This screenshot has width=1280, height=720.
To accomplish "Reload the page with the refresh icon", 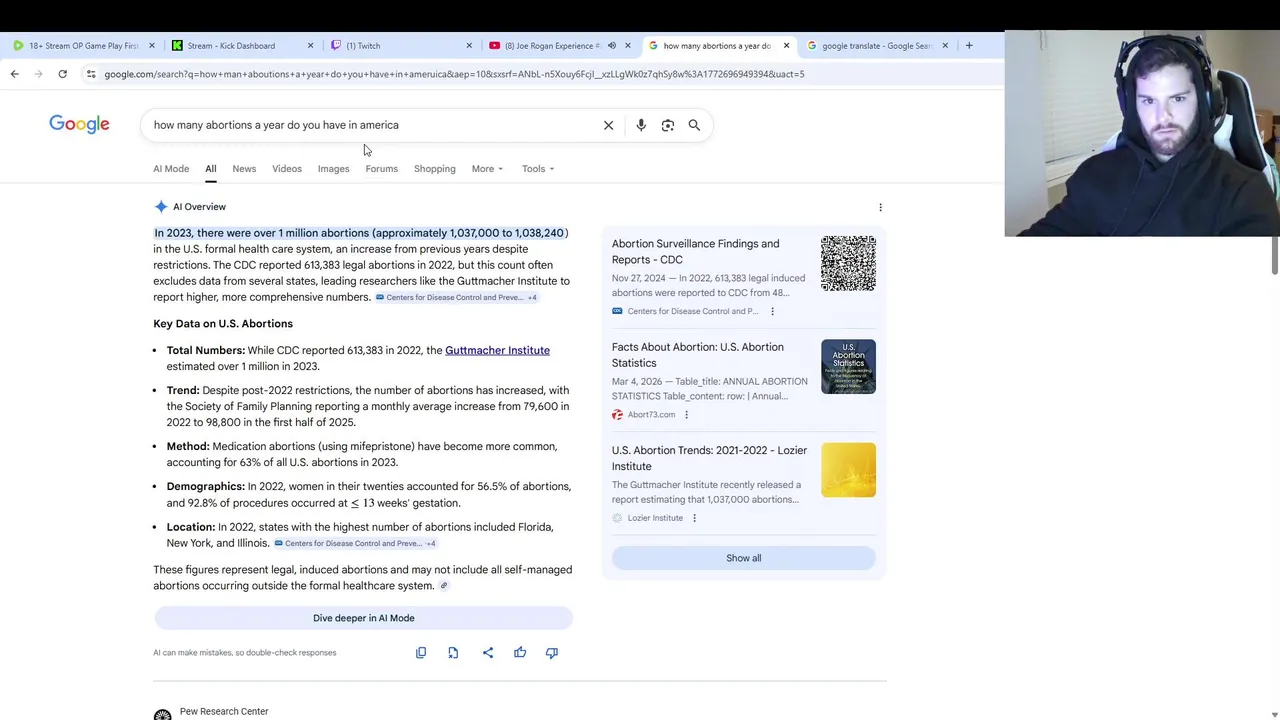I will pyautogui.click(x=62, y=74).
